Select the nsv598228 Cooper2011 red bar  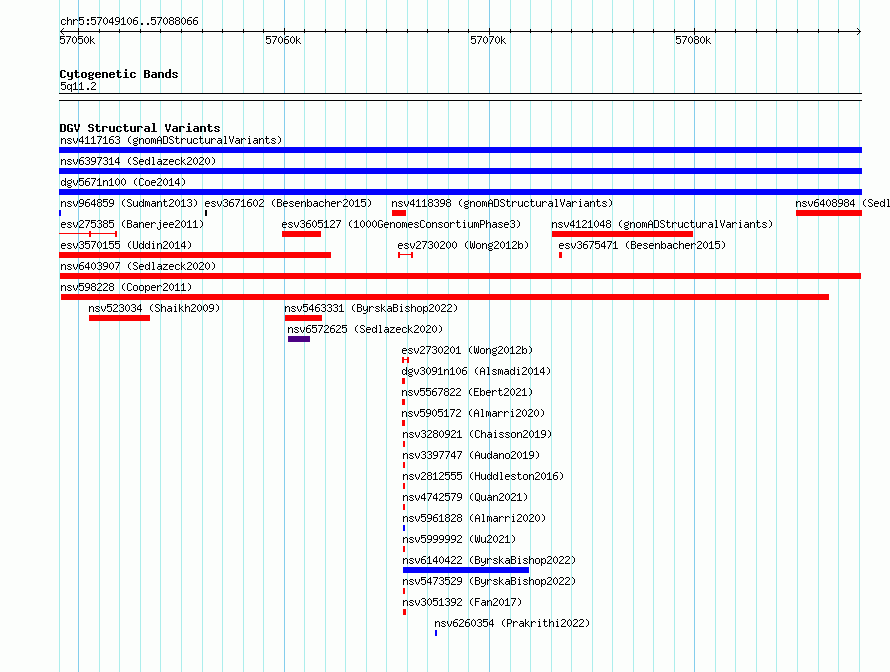pyautogui.click(x=444, y=297)
